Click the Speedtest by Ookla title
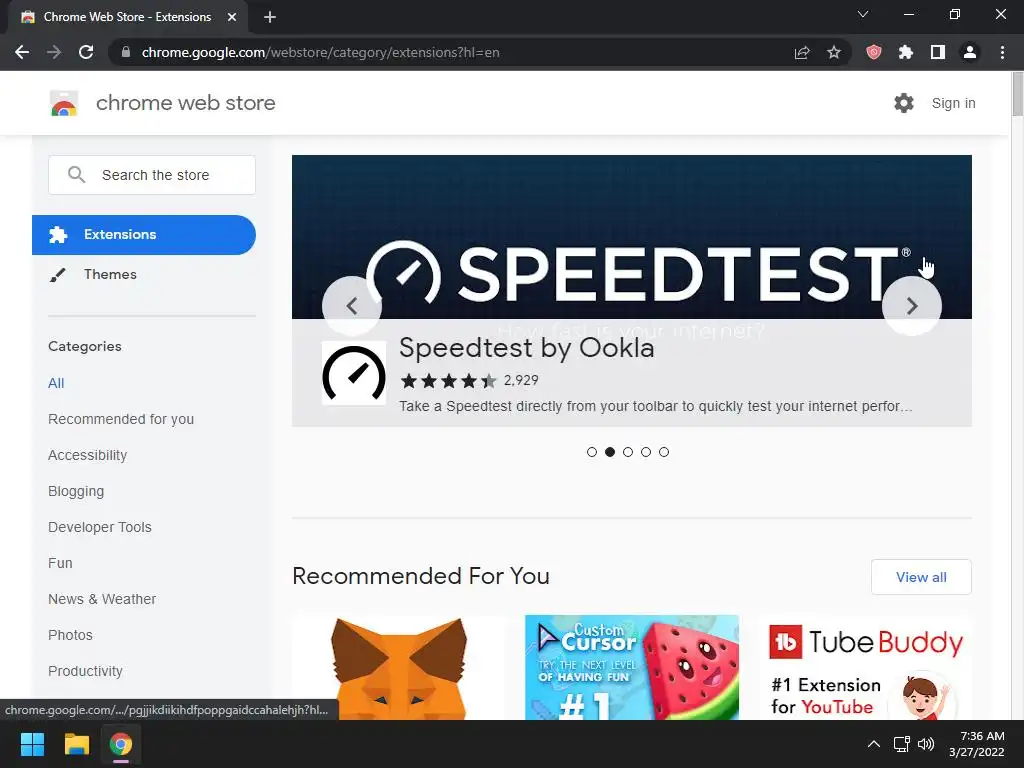This screenshot has height=768, width=1024. click(x=526, y=348)
